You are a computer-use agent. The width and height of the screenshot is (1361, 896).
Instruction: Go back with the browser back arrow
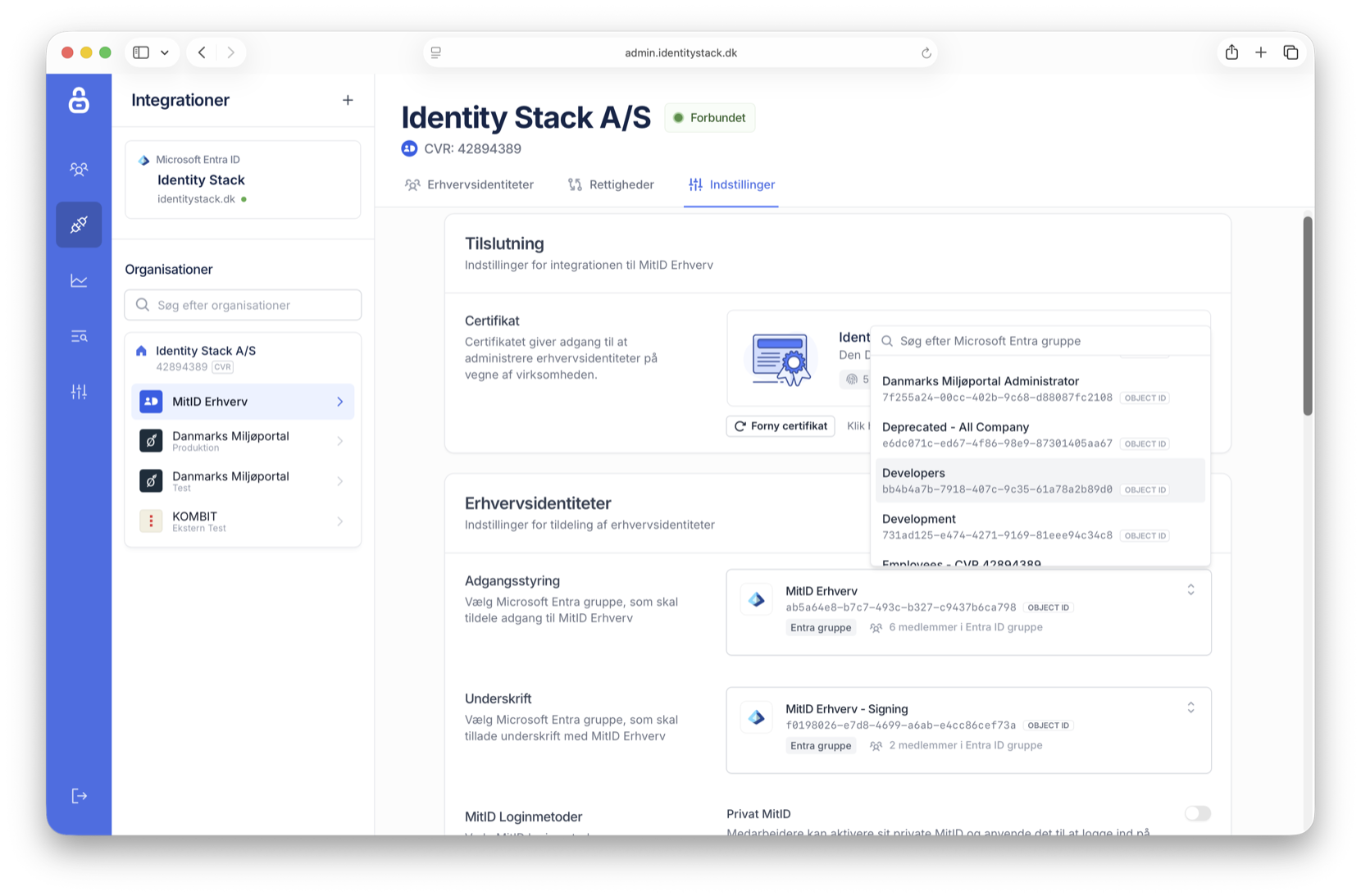click(x=202, y=52)
